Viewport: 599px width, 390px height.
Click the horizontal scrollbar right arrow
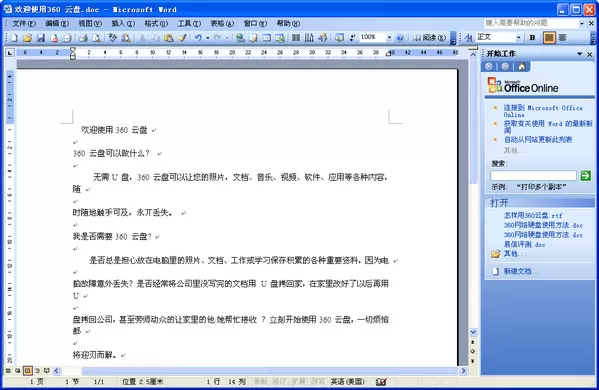[x=463, y=371]
